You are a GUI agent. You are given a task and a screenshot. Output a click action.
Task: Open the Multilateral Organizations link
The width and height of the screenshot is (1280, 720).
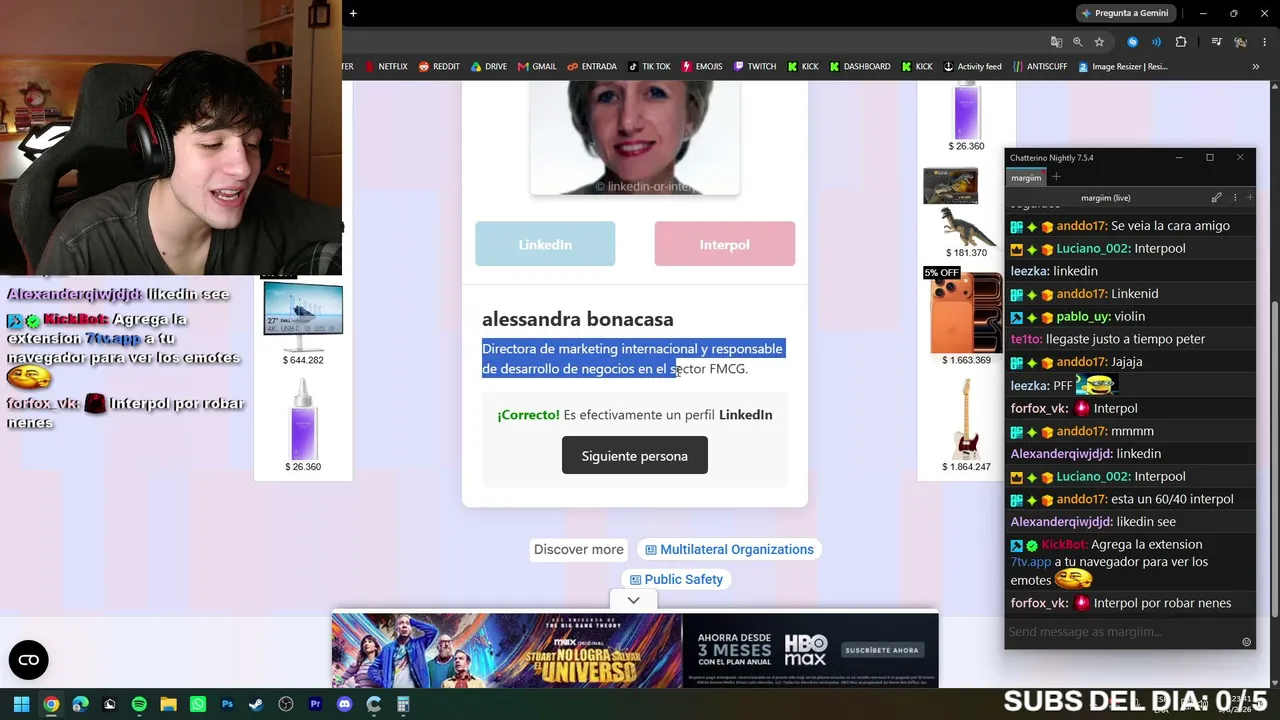(x=729, y=549)
